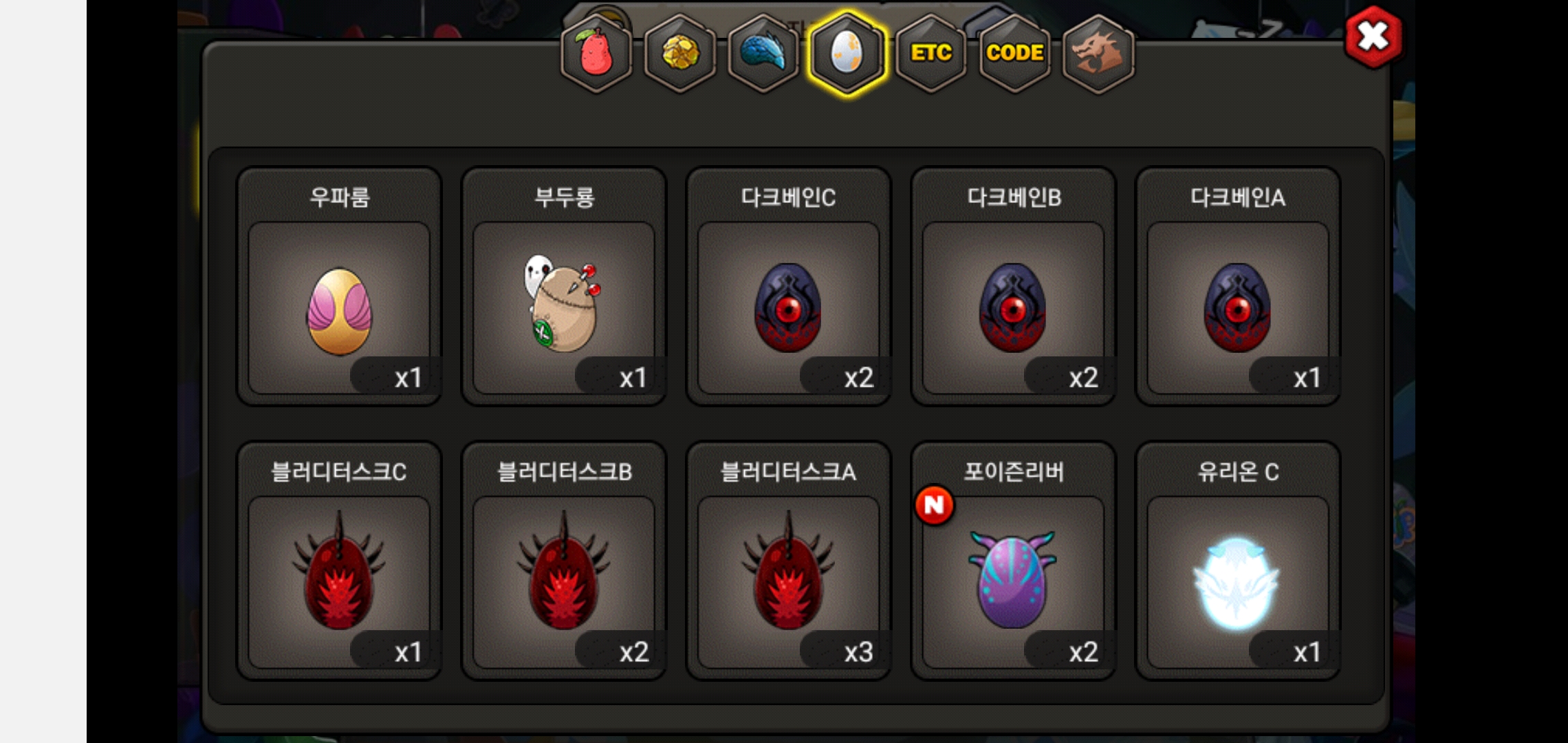Viewport: 1568px width, 743px height.
Task: Open the new 포이즌리버 egg item
Action: (x=1014, y=561)
